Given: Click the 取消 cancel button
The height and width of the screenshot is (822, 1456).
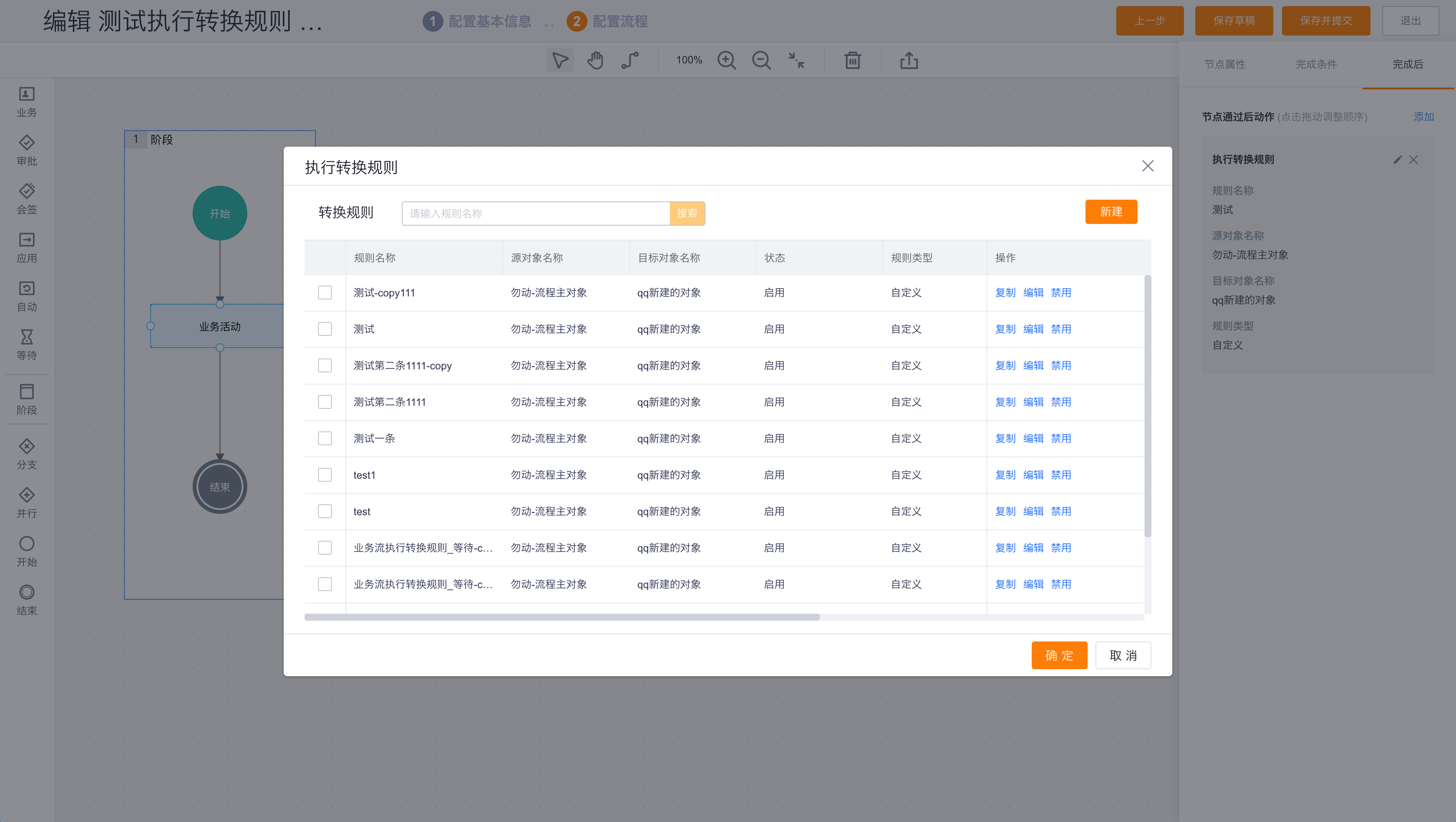Looking at the screenshot, I should click(x=1122, y=655).
